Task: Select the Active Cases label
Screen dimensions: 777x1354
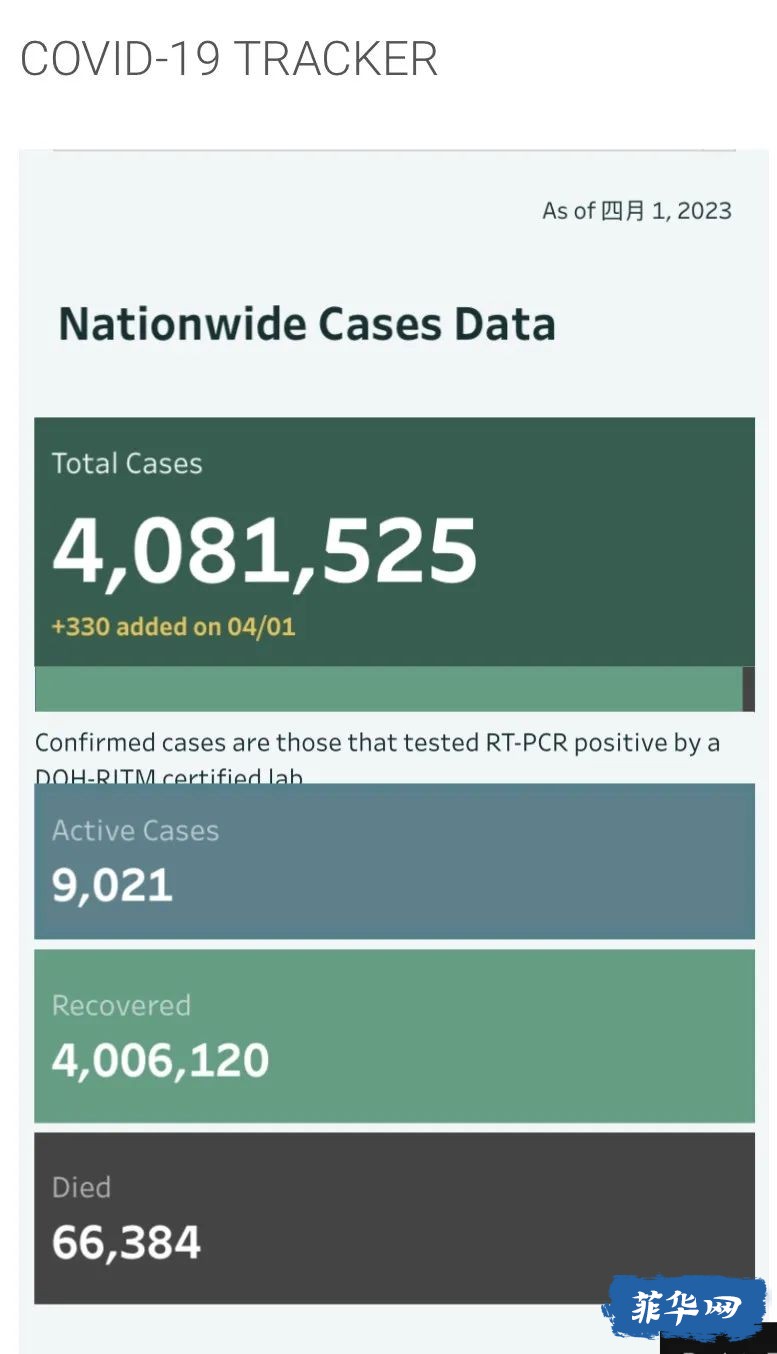Action: click(135, 831)
